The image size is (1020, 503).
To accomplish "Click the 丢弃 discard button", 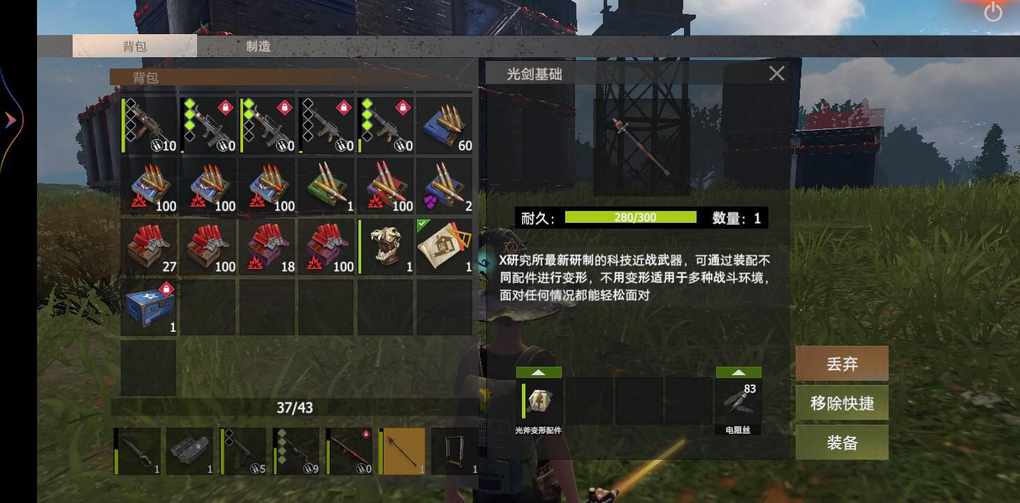I will 842,364.
